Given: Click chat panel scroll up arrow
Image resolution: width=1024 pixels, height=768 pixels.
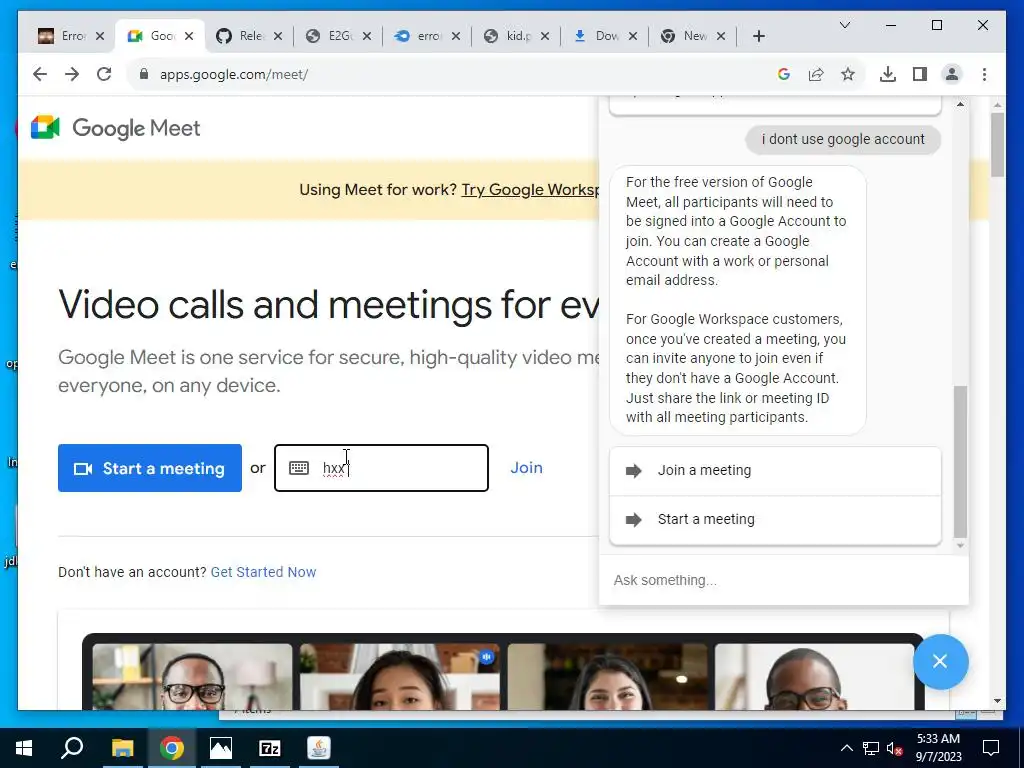Looking at the screenshot, I should 960,104.
